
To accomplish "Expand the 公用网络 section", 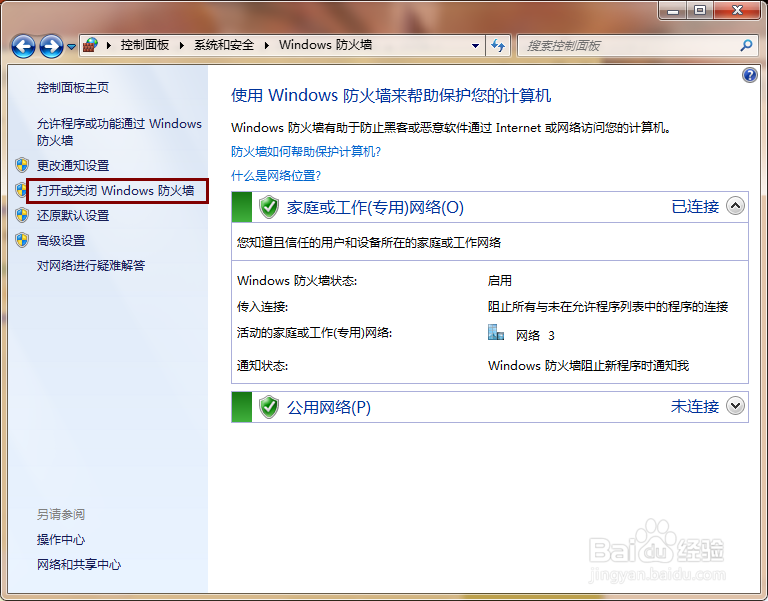I will coord(735,406).
